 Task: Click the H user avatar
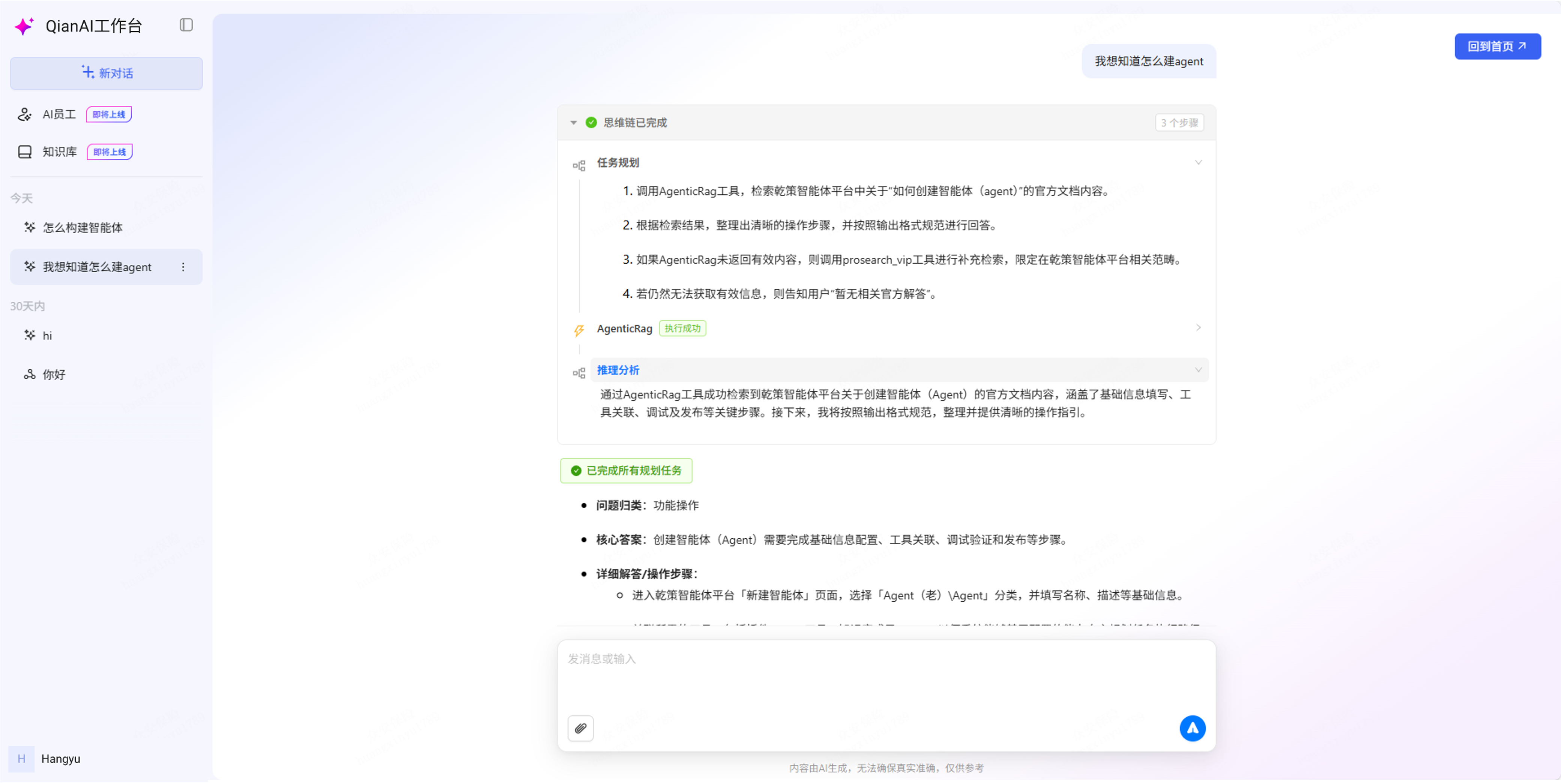coord(21,758)
